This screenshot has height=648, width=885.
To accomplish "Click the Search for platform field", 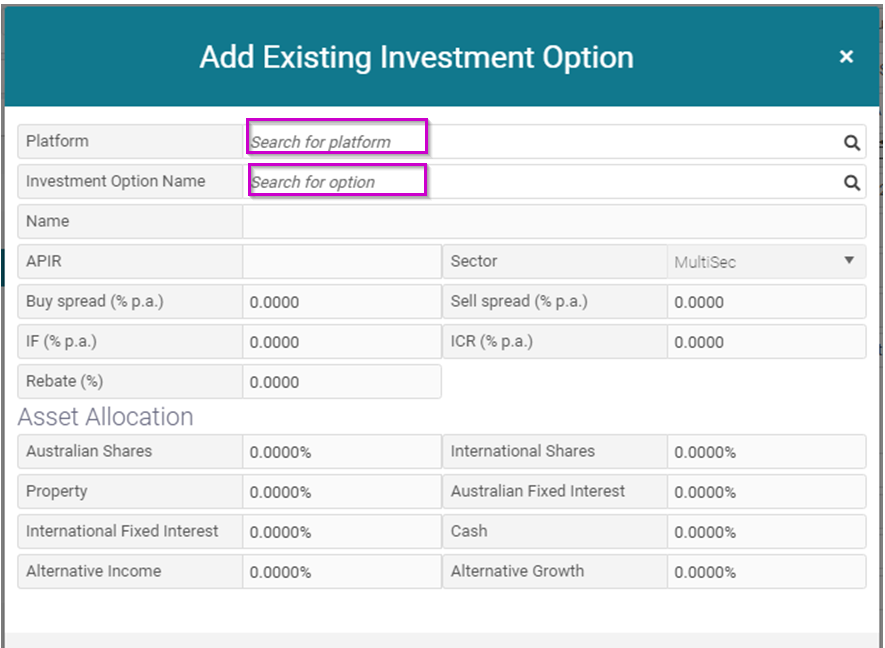I will coord(338,141).
